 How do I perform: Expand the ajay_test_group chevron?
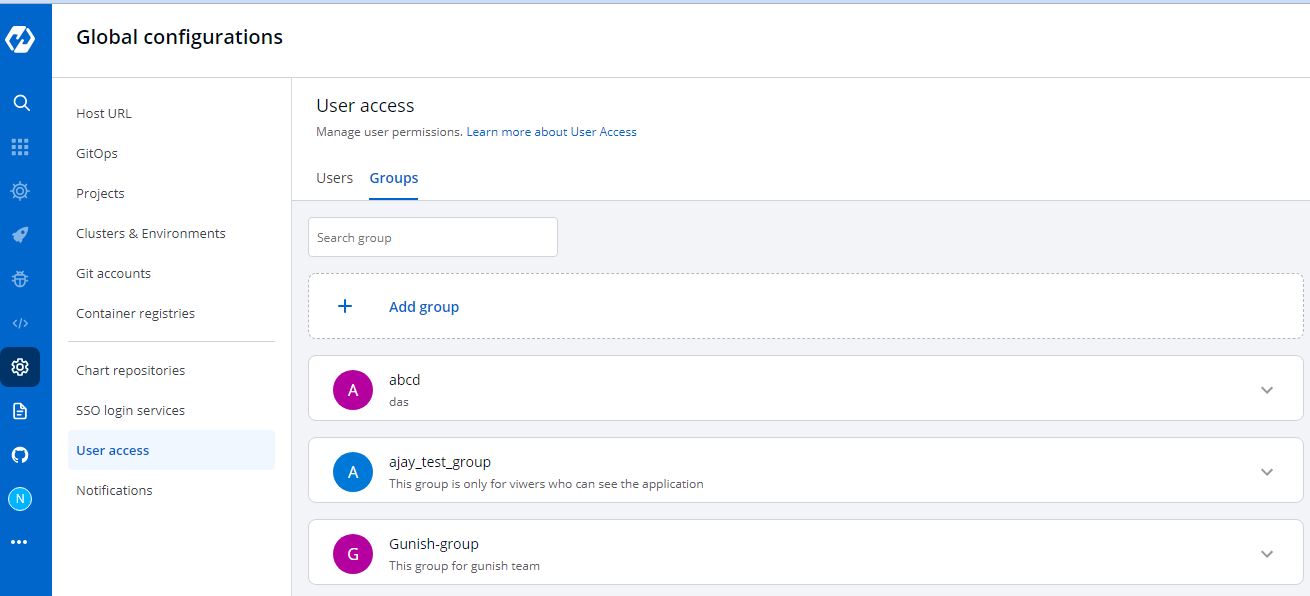[x=1267, y=472]
